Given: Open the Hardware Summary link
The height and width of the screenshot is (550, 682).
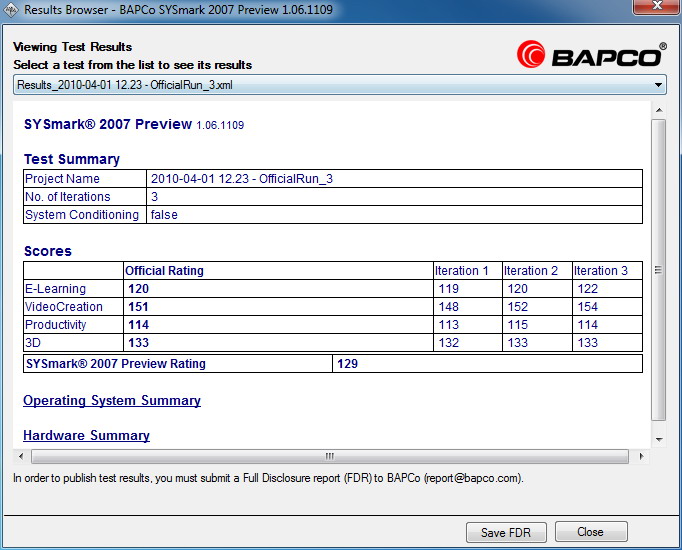Looking at the screenshot, I should click(x=86, y=435).
